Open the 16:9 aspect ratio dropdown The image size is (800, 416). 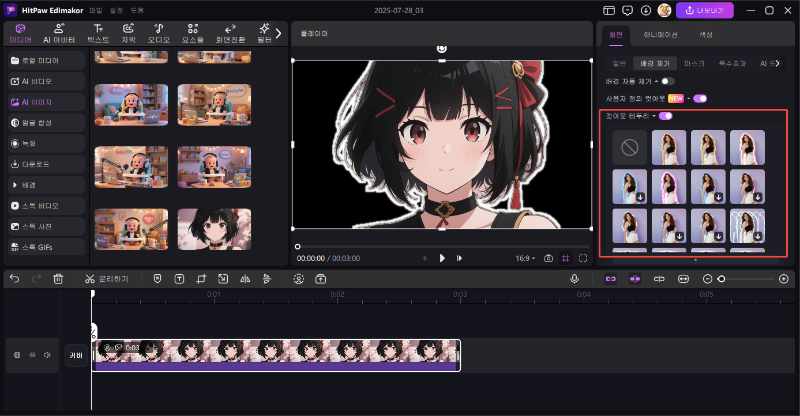pyautogui.click(x=524, y=259)
